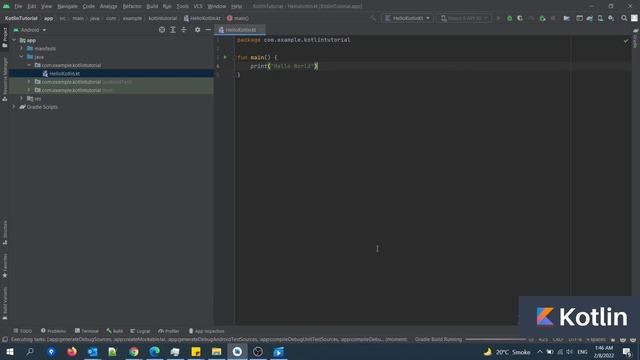
Task: Open the Terminal tool window
Action: (x=87, y=331)
